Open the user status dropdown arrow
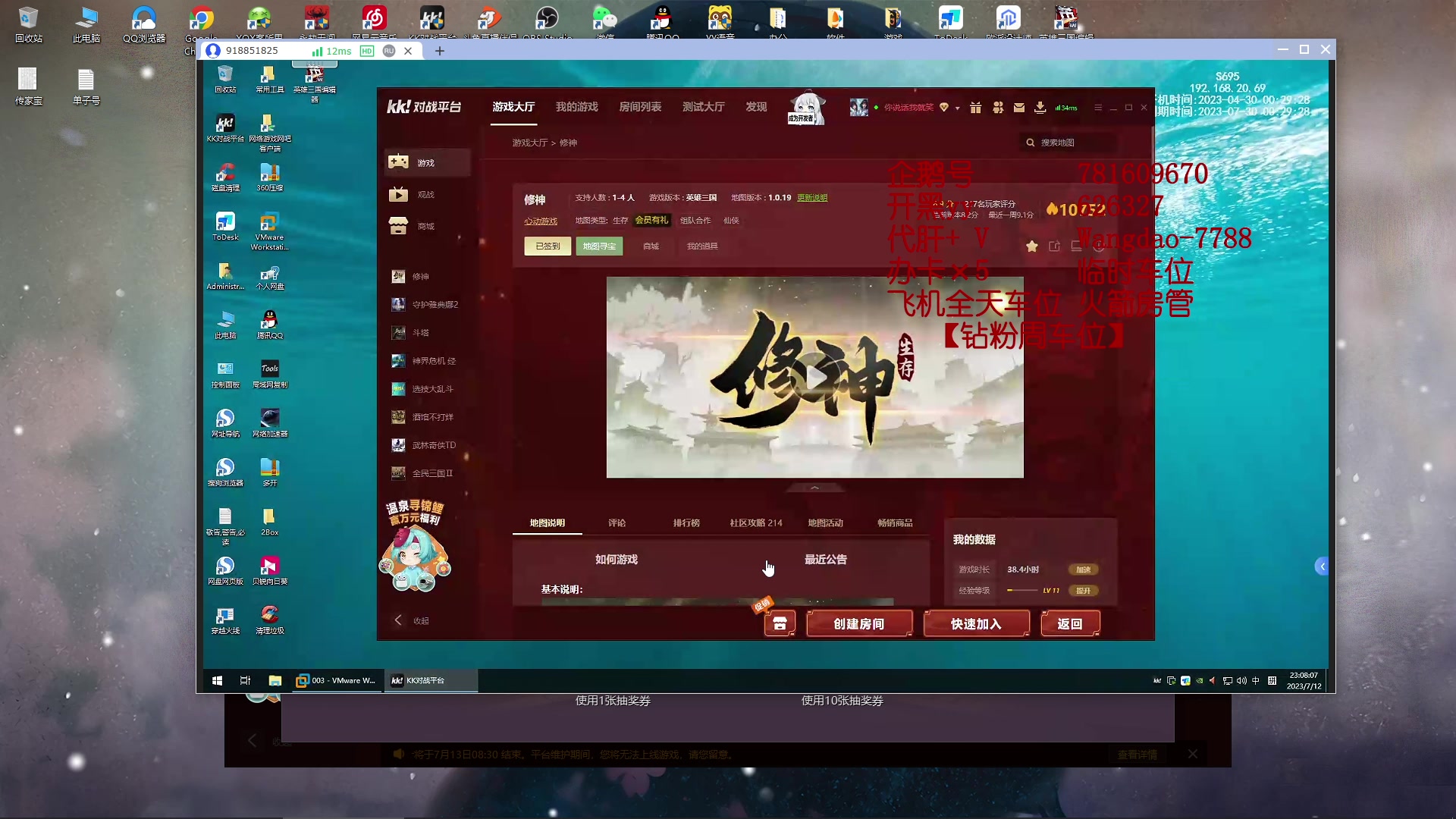Viewport: 1456px width, 819px height. point(958,108)
